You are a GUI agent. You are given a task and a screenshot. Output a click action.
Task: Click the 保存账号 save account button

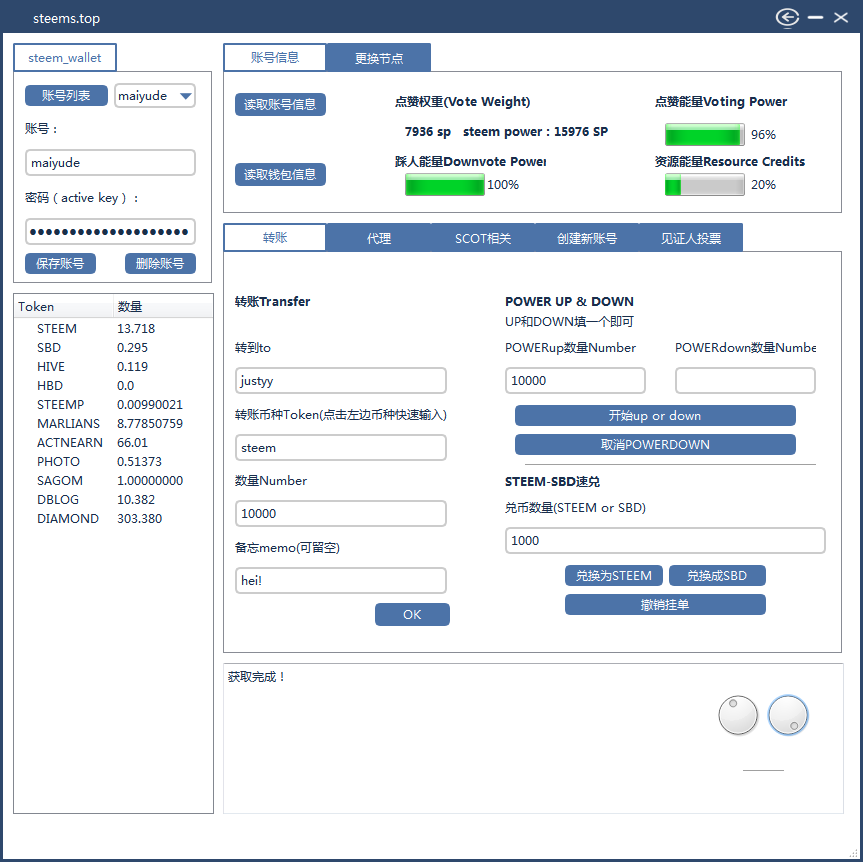coord(60,263)
